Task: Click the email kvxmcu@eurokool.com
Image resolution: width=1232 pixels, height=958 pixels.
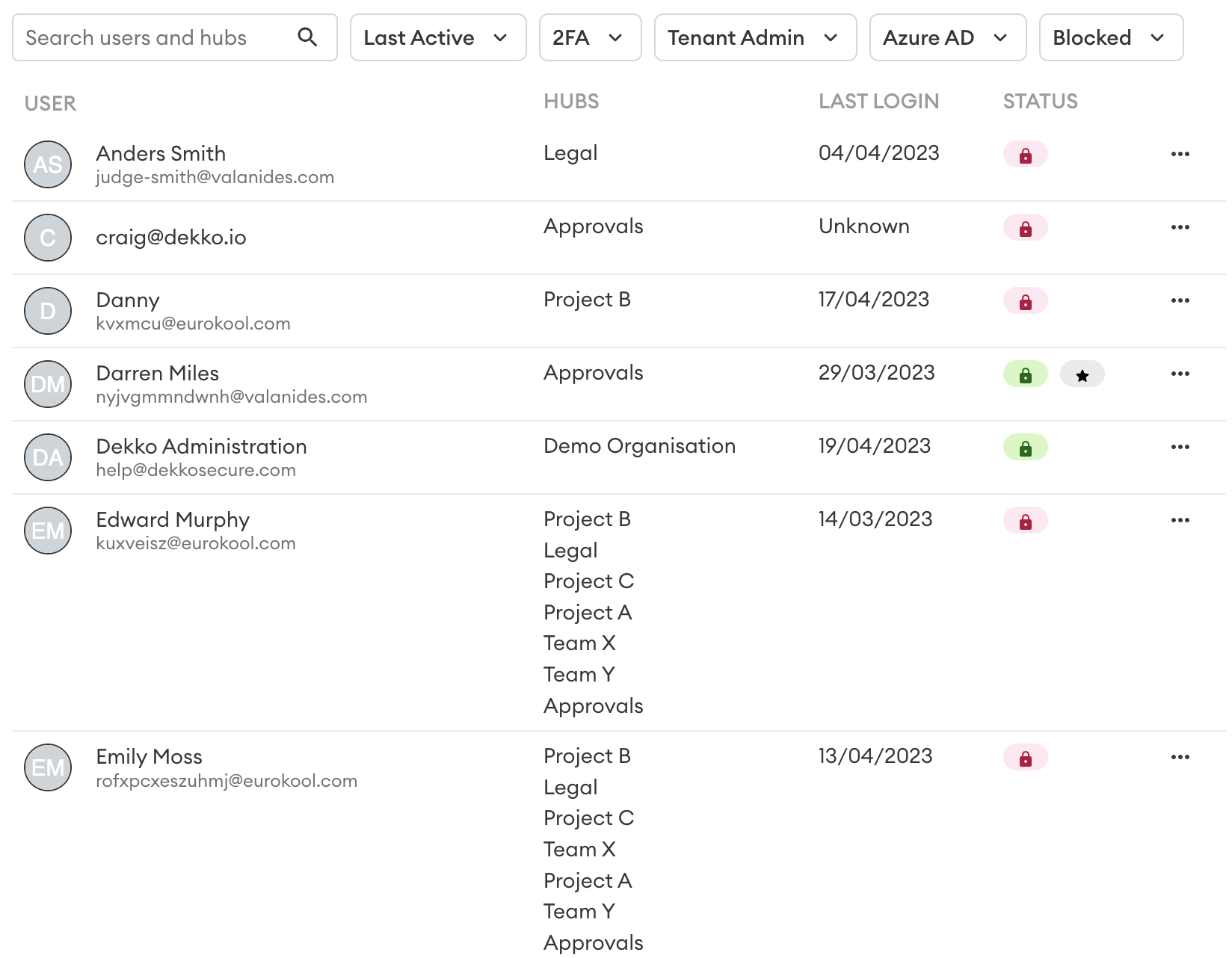Action: (x=193, y=324)
